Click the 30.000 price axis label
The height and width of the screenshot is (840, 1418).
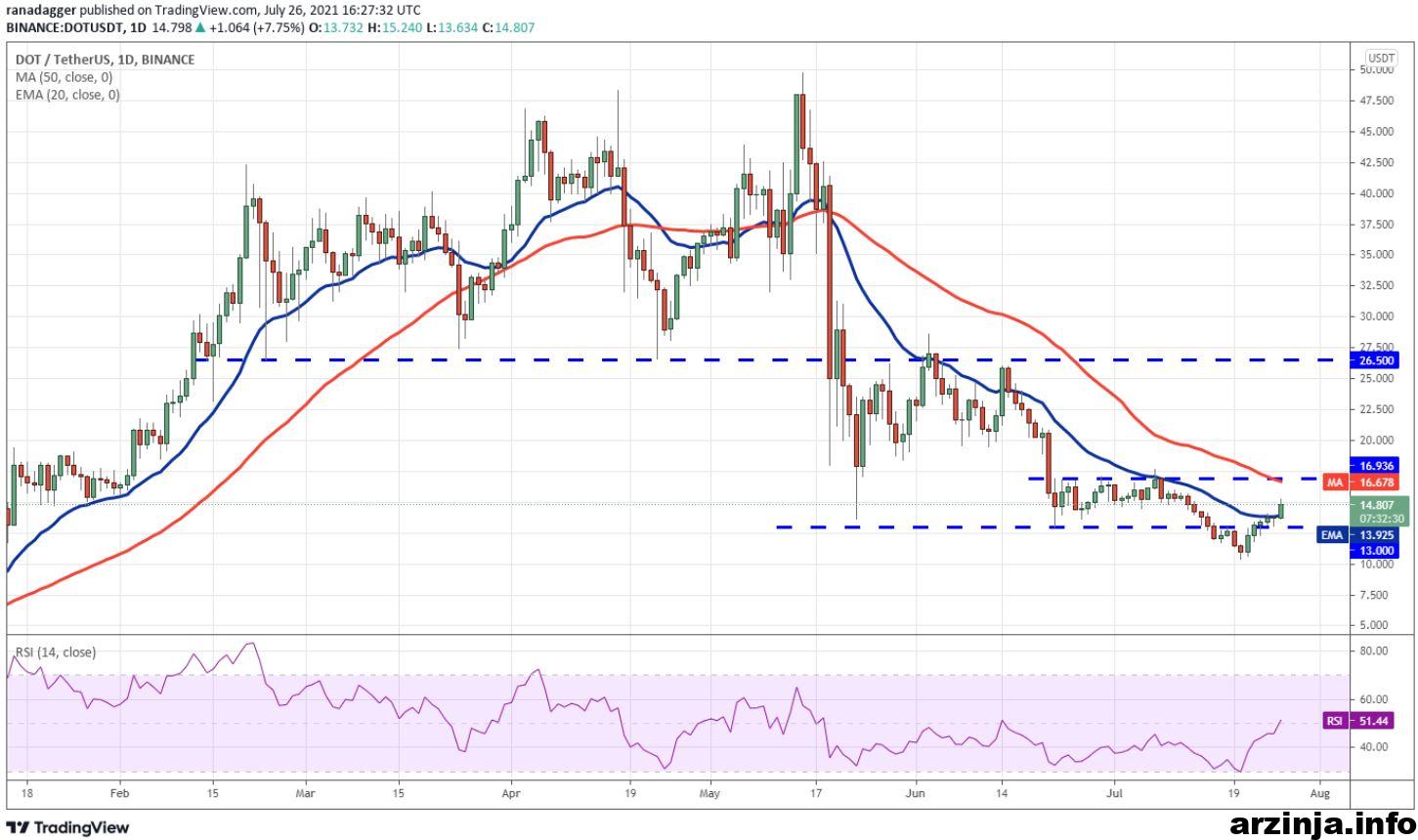(1375, 316)
